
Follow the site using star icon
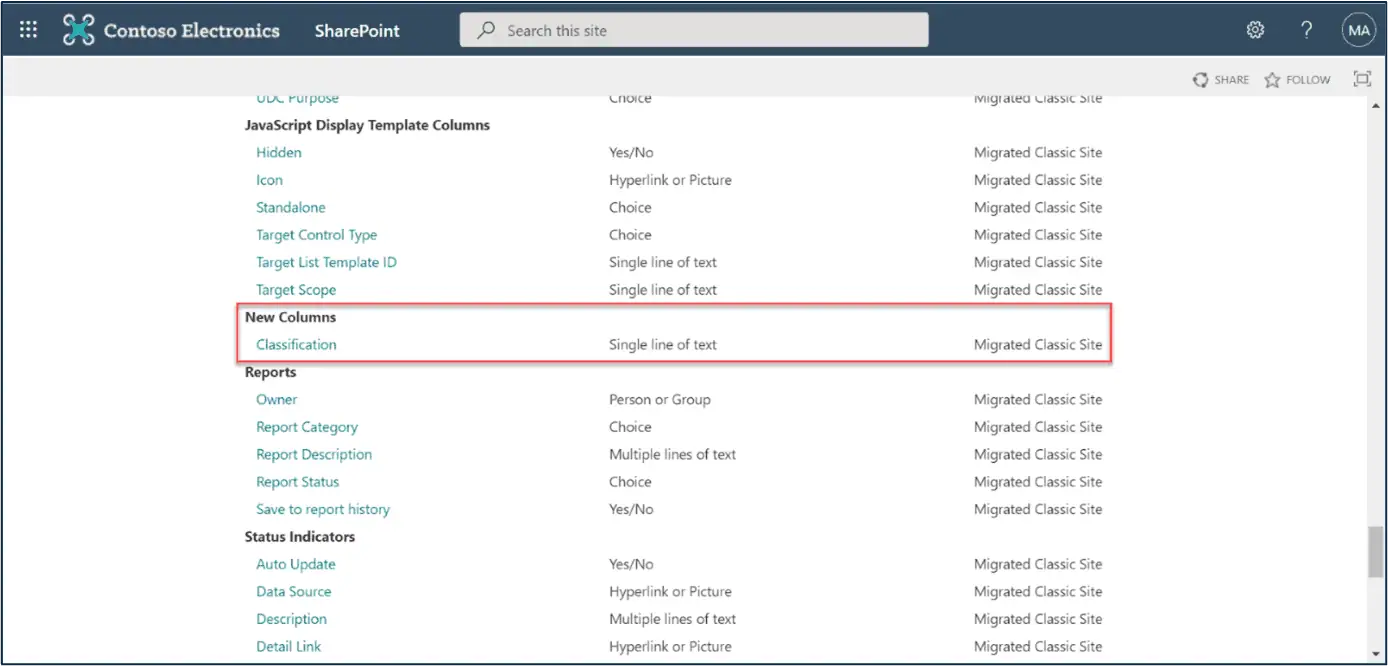point(1297,80)
